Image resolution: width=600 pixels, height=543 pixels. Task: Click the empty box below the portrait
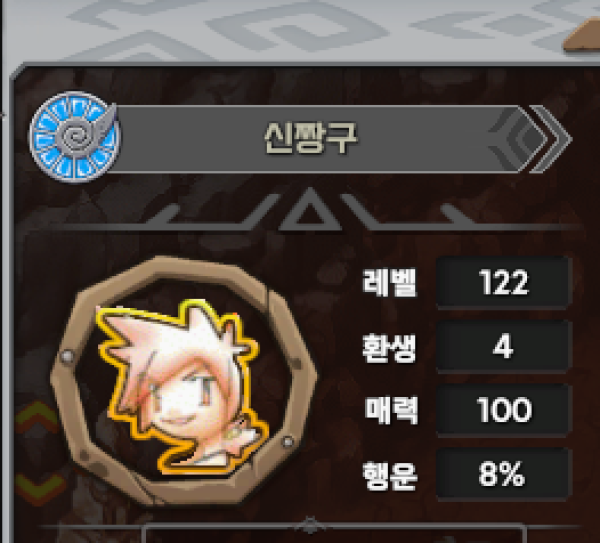tap(334, 534)
